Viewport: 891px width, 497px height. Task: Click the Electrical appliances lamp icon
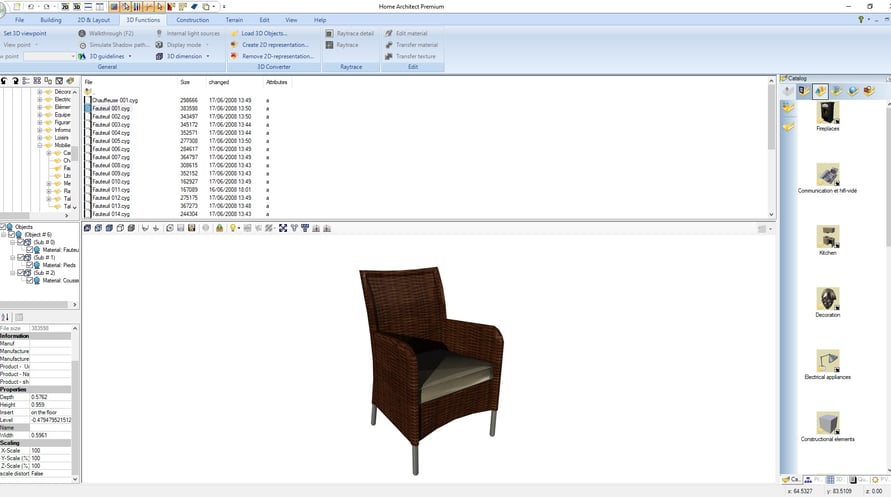(x=828, y=361)
